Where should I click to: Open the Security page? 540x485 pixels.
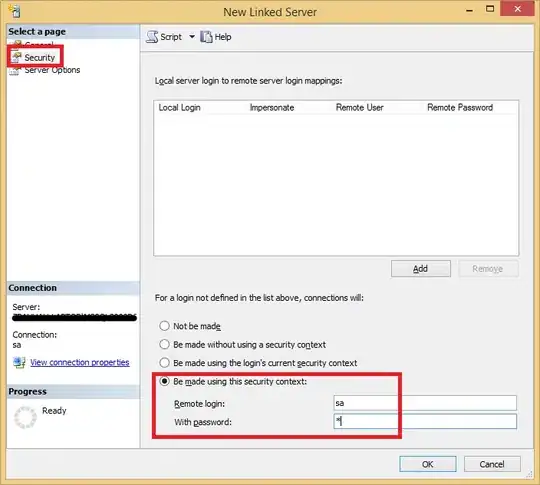tap(39, 57)
